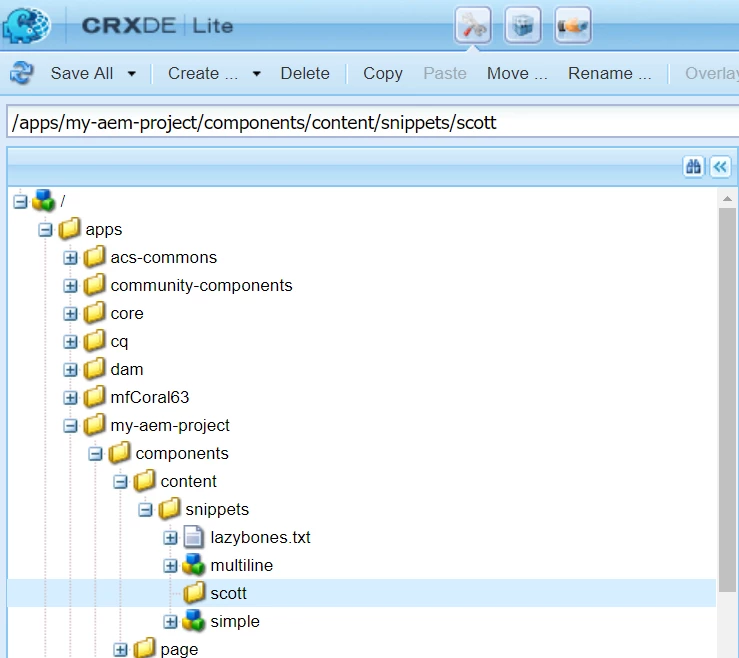Open the Tools icon with wrench
The width and height of the screenshot is (739, 658).
coord(473,25)
